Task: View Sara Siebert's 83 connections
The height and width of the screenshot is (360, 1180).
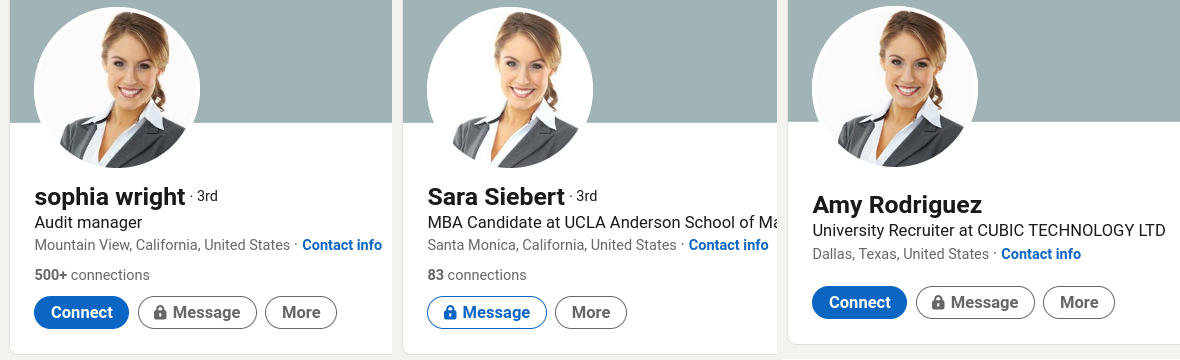Action: click(477, 275)
